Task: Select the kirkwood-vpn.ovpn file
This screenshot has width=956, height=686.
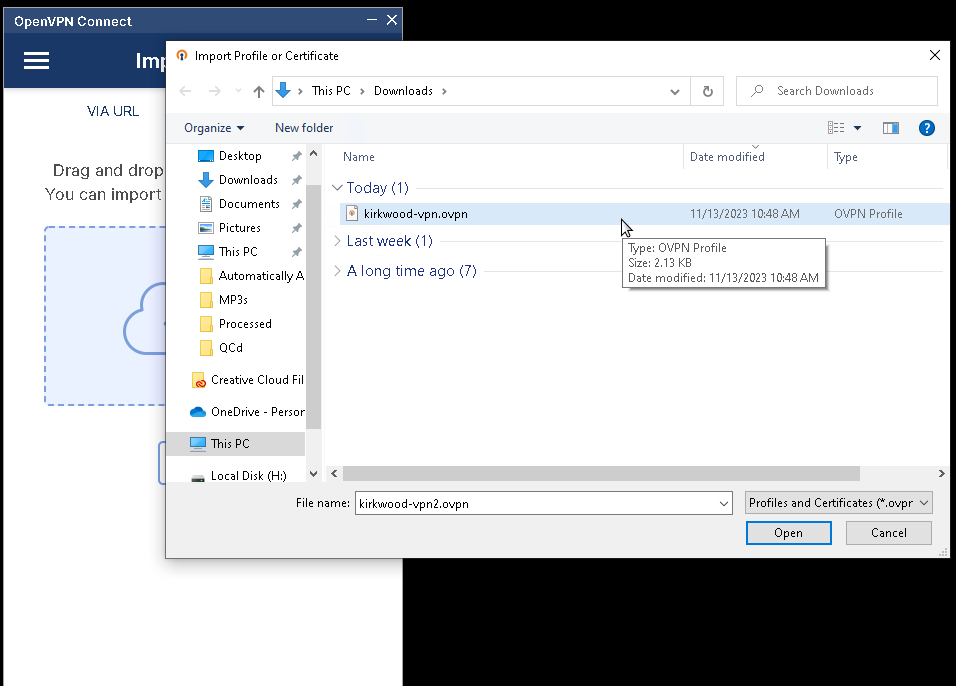Action: [x=415, y=214]
